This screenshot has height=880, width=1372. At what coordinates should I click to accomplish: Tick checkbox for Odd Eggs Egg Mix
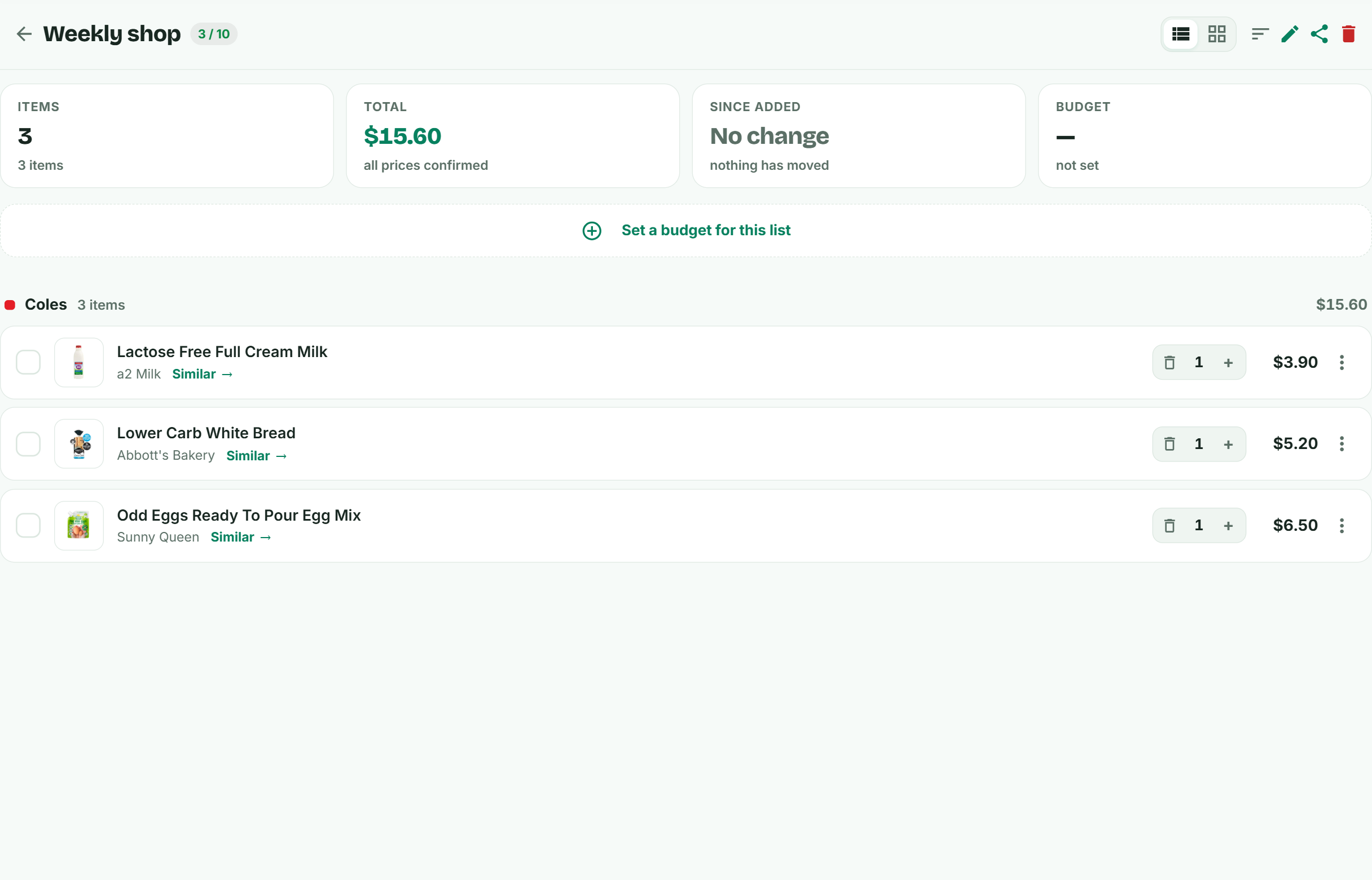coord(28,526)
